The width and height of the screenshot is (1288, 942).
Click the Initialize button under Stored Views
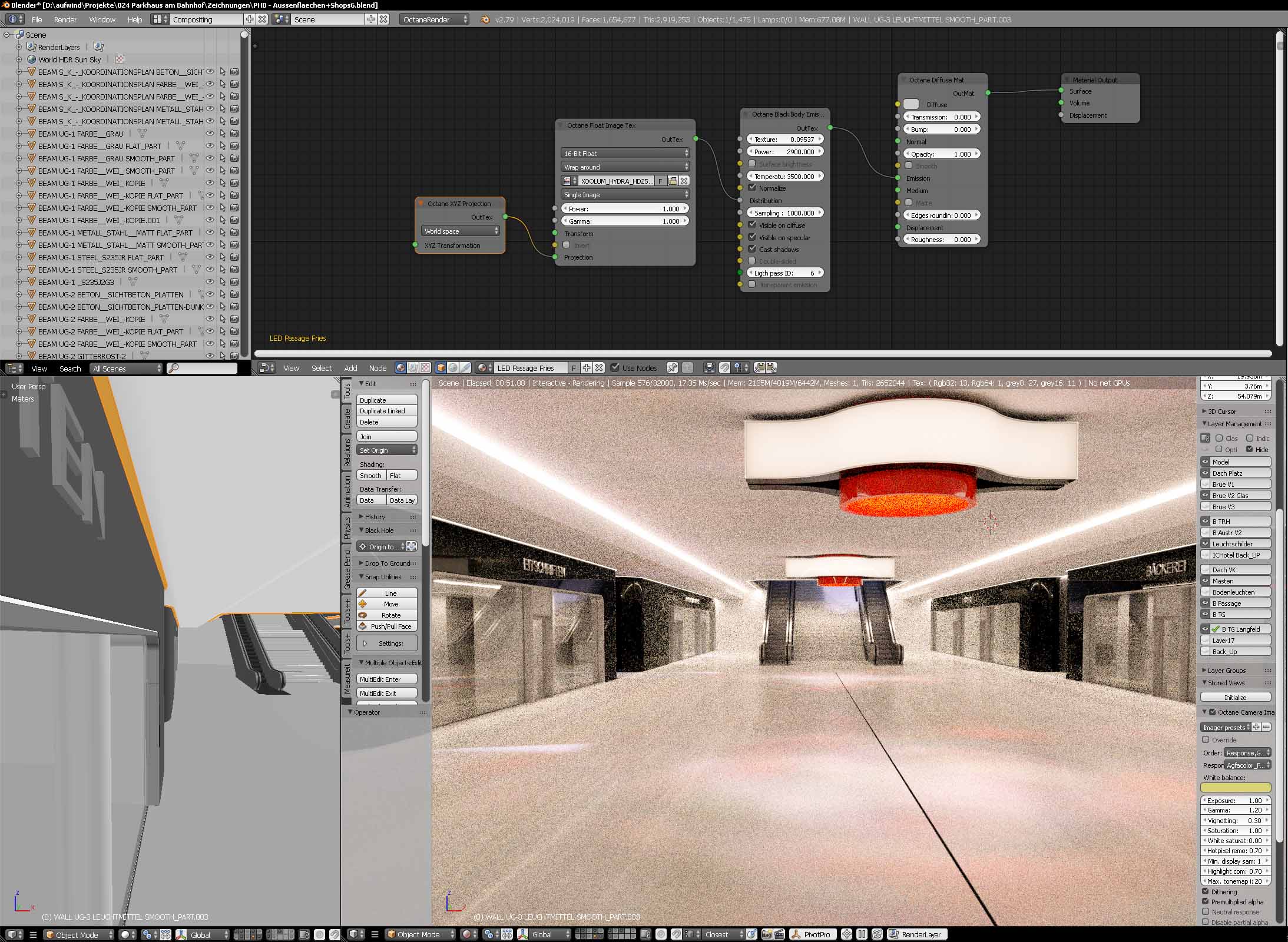click(1235, 698)
